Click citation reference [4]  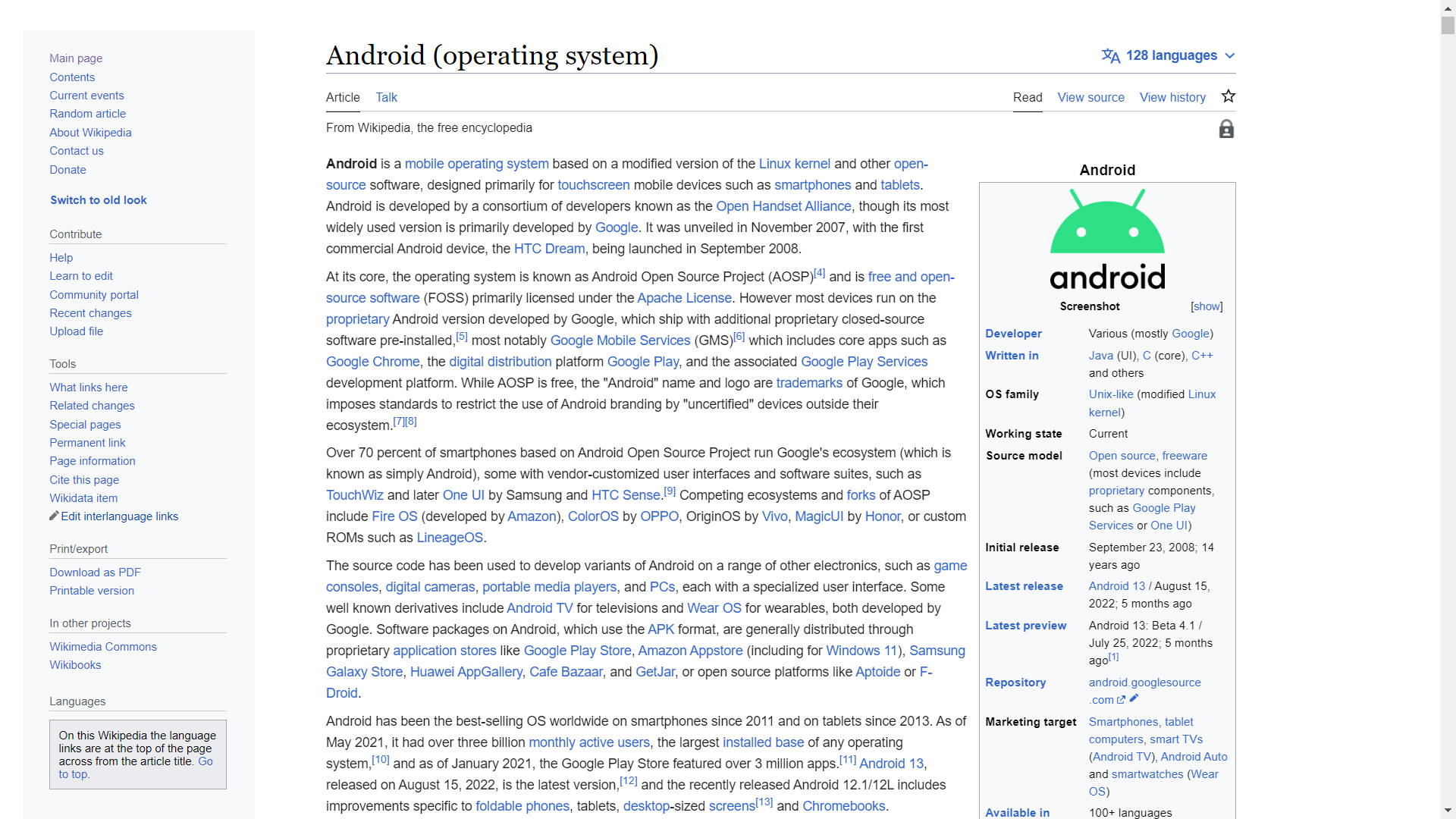click(x=819, y=273)
